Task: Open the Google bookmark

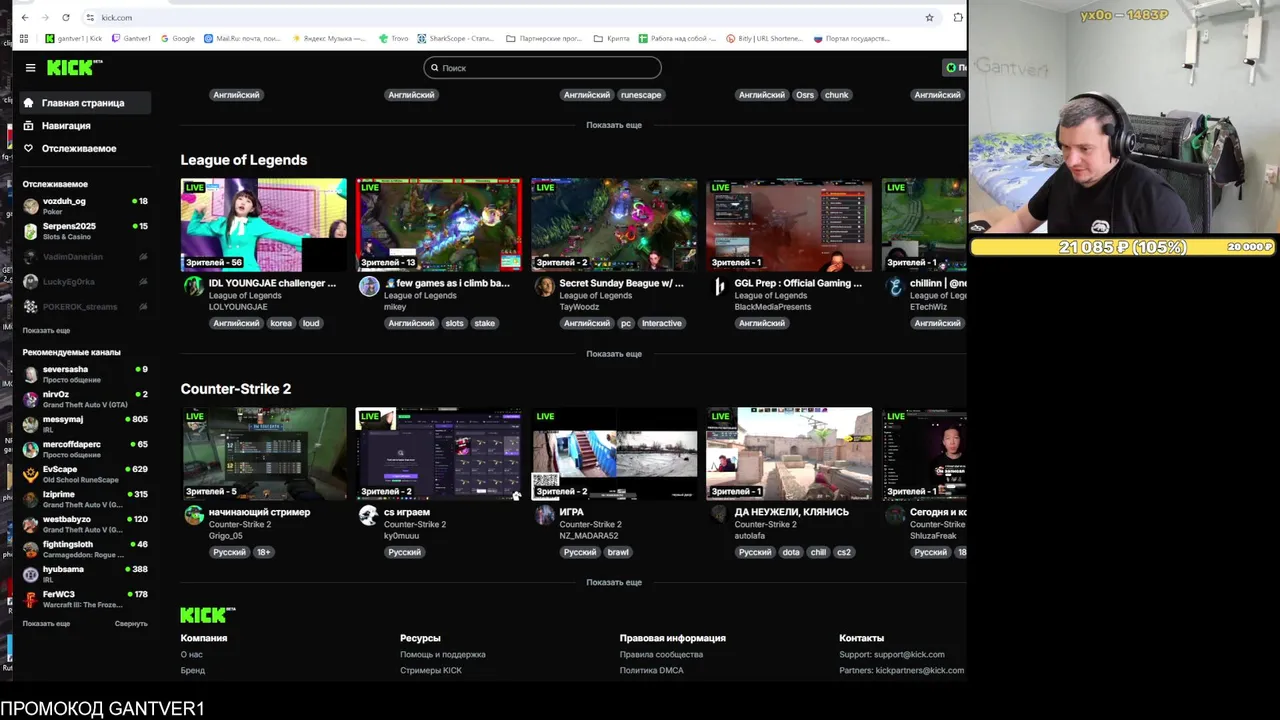Action: point(178,38)
